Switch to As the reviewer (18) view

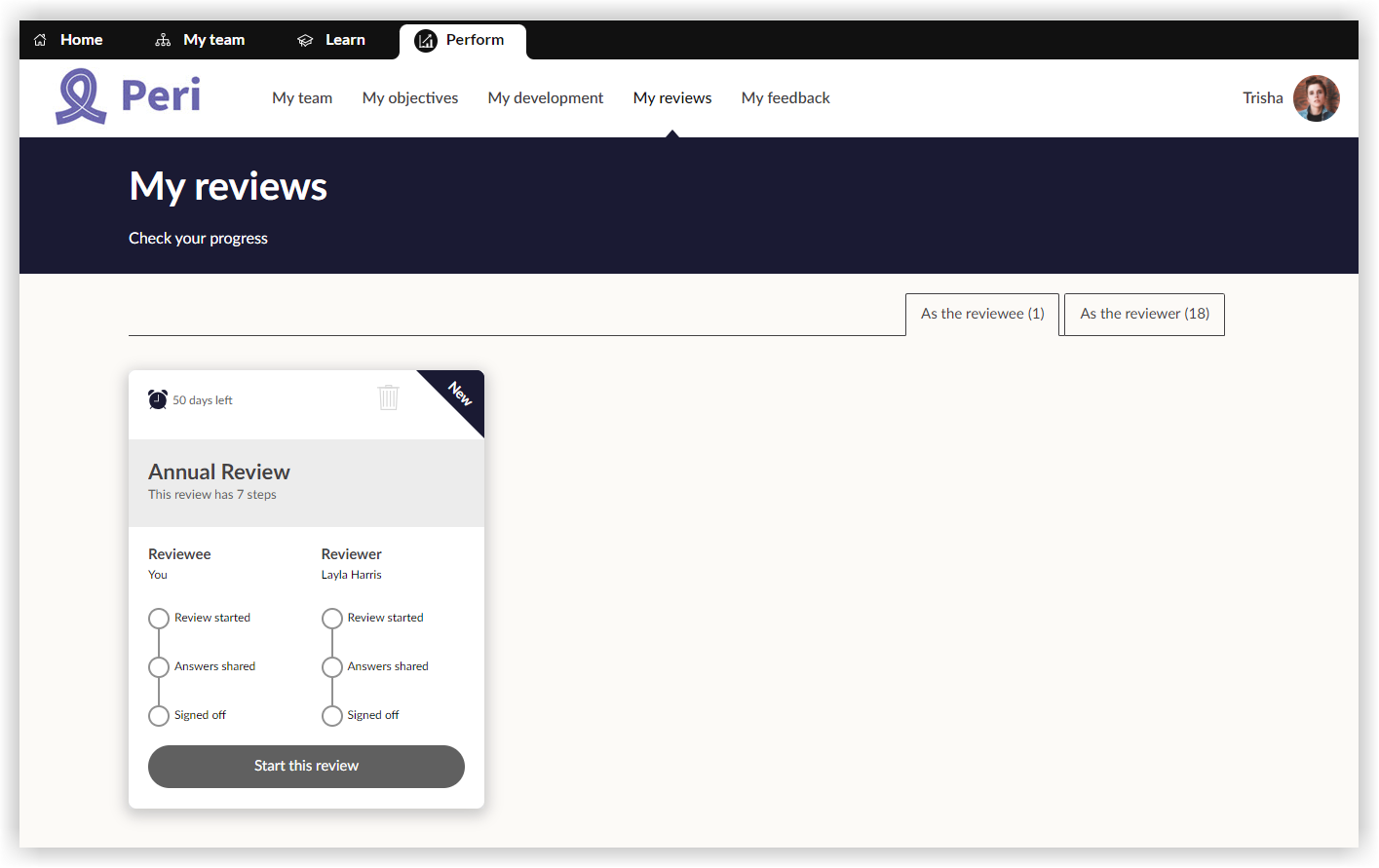coord(1144,314)
